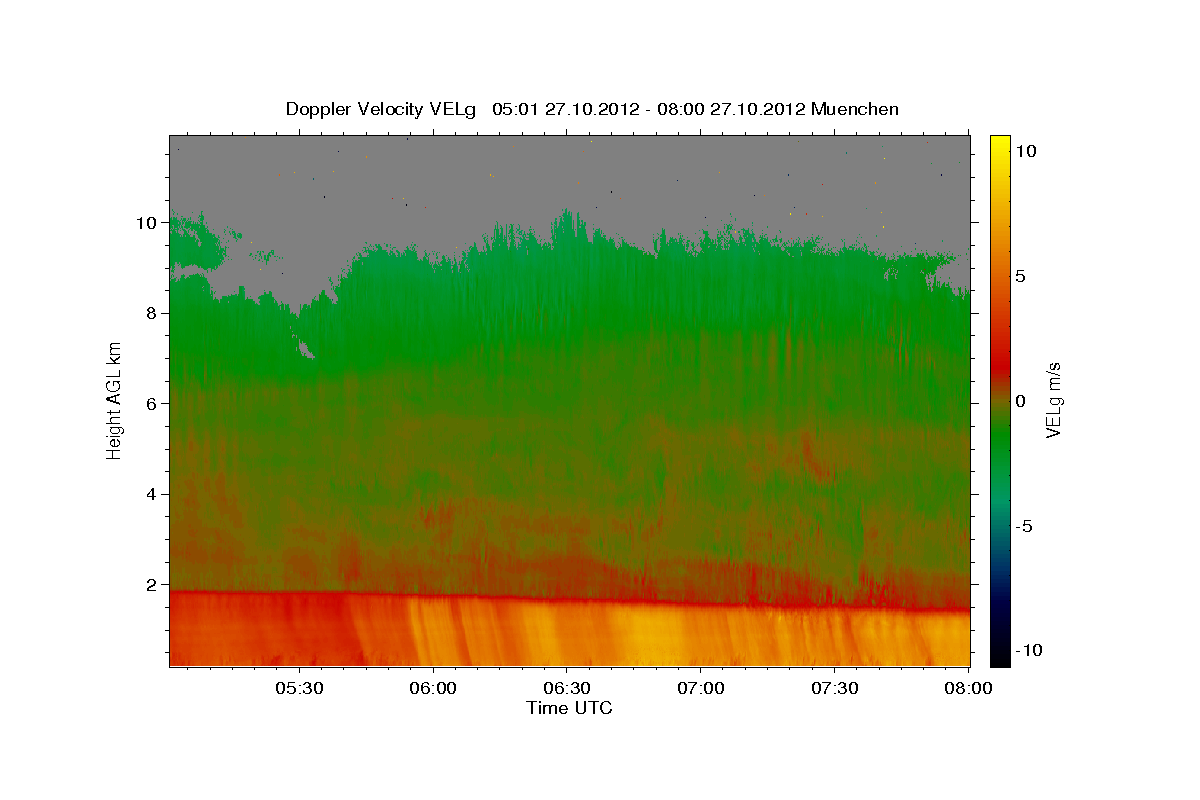Select the 07:30 time tick label
The height and width of the screenshot is (800, 1200).
(835, 688)
